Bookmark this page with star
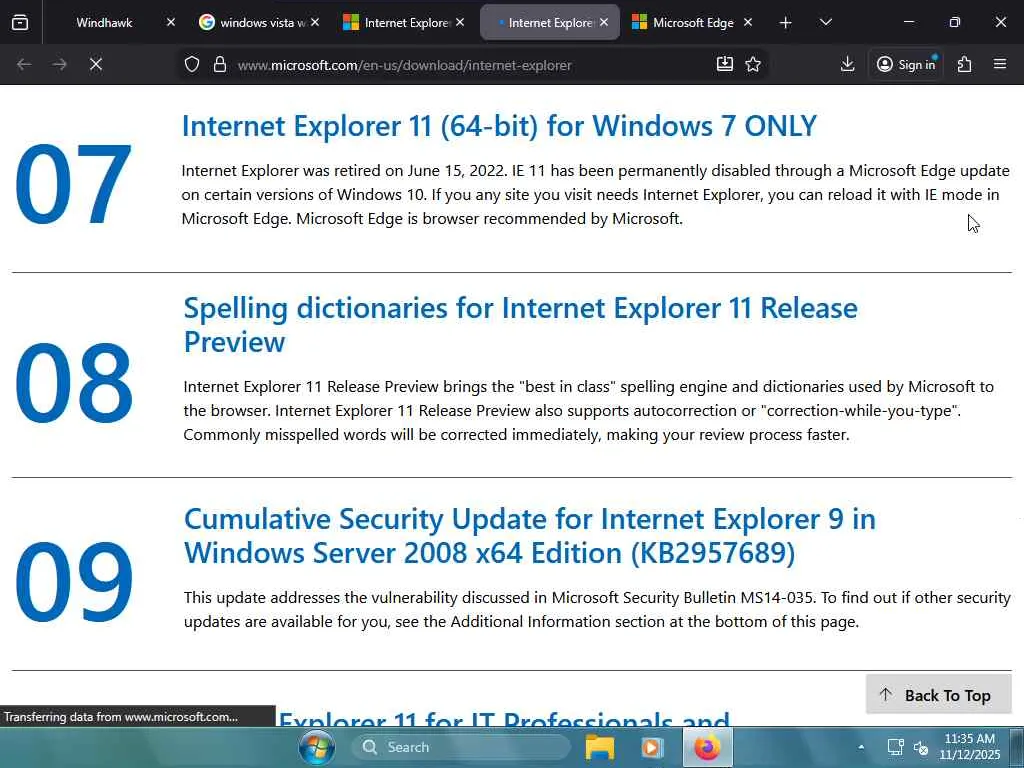The image size is (1024, 768). coord(753,64)
